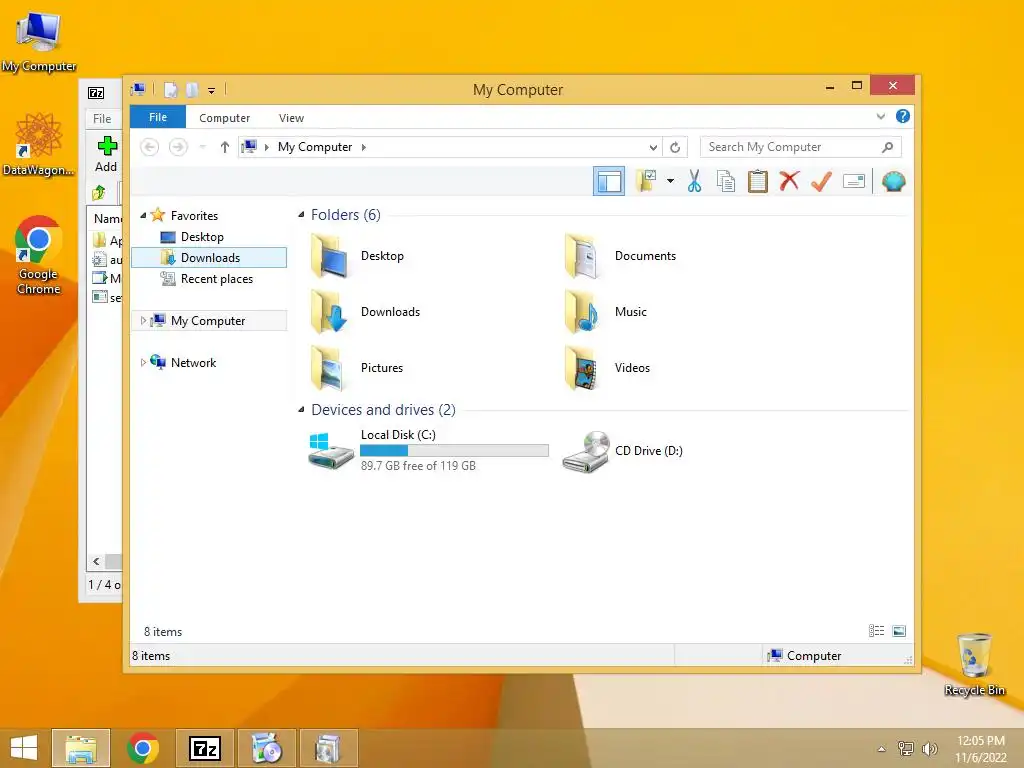Viewport: 1024px width, 768px height.
Task: Open the recent locations dropdown arrow
Action: pyautogui.click(x=202, y=147)
